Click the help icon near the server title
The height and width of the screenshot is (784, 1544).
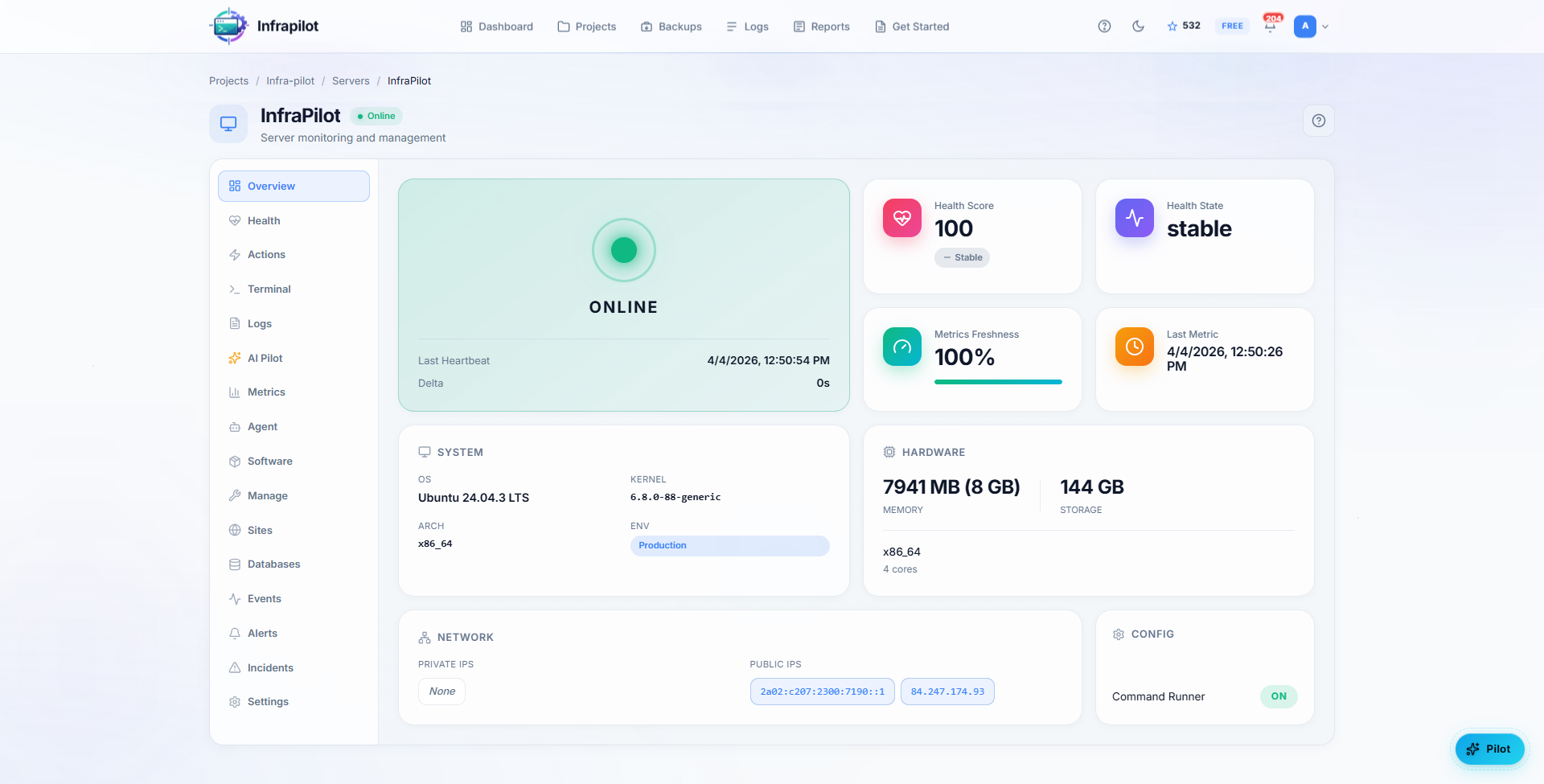(x=1318, y=121)
